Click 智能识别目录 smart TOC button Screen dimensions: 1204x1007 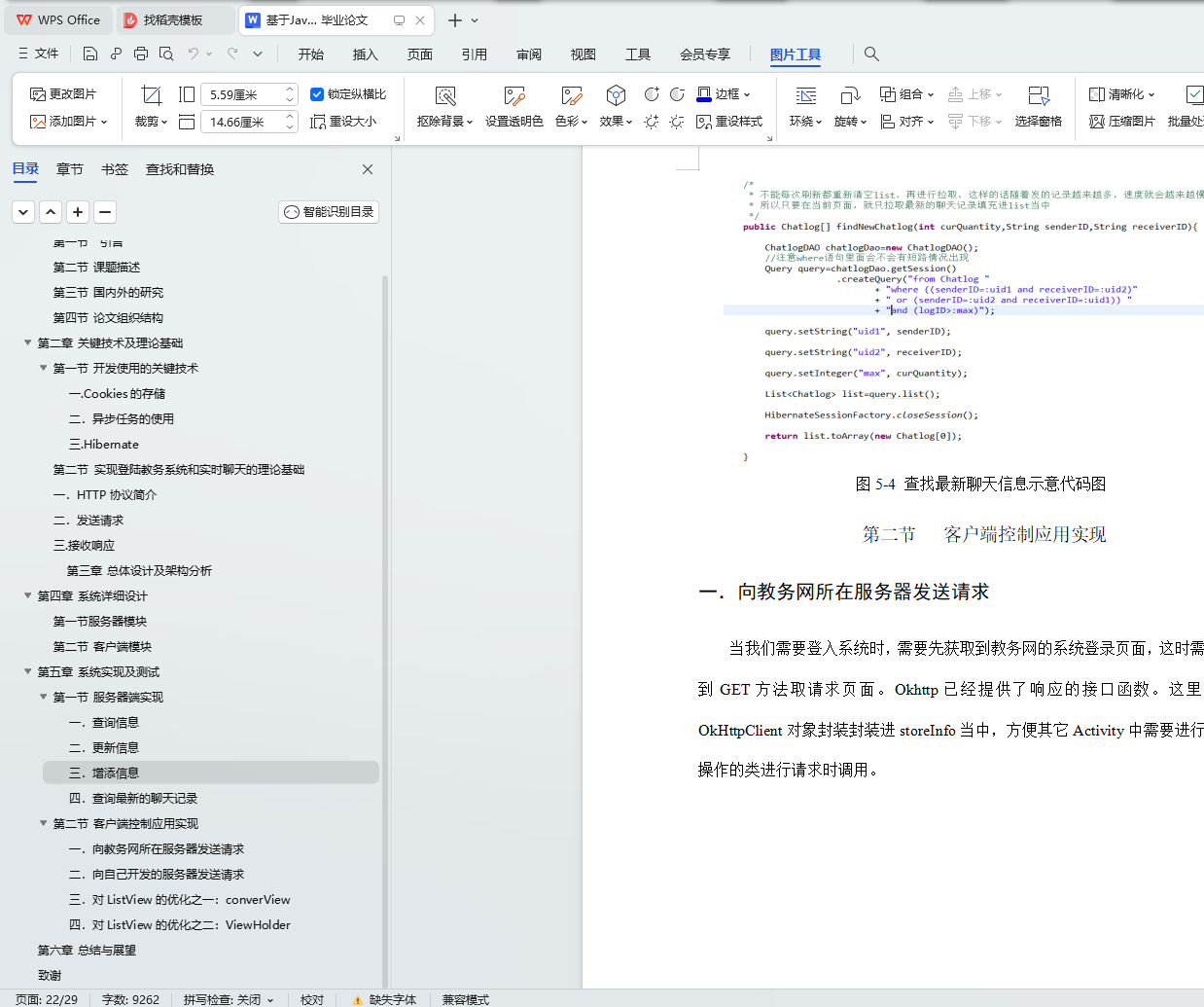coord(329,212)
